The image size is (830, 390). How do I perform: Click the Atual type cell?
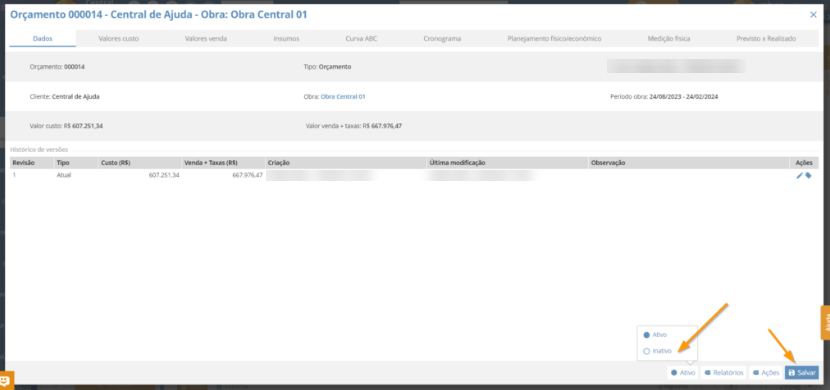tap(76, 175)
